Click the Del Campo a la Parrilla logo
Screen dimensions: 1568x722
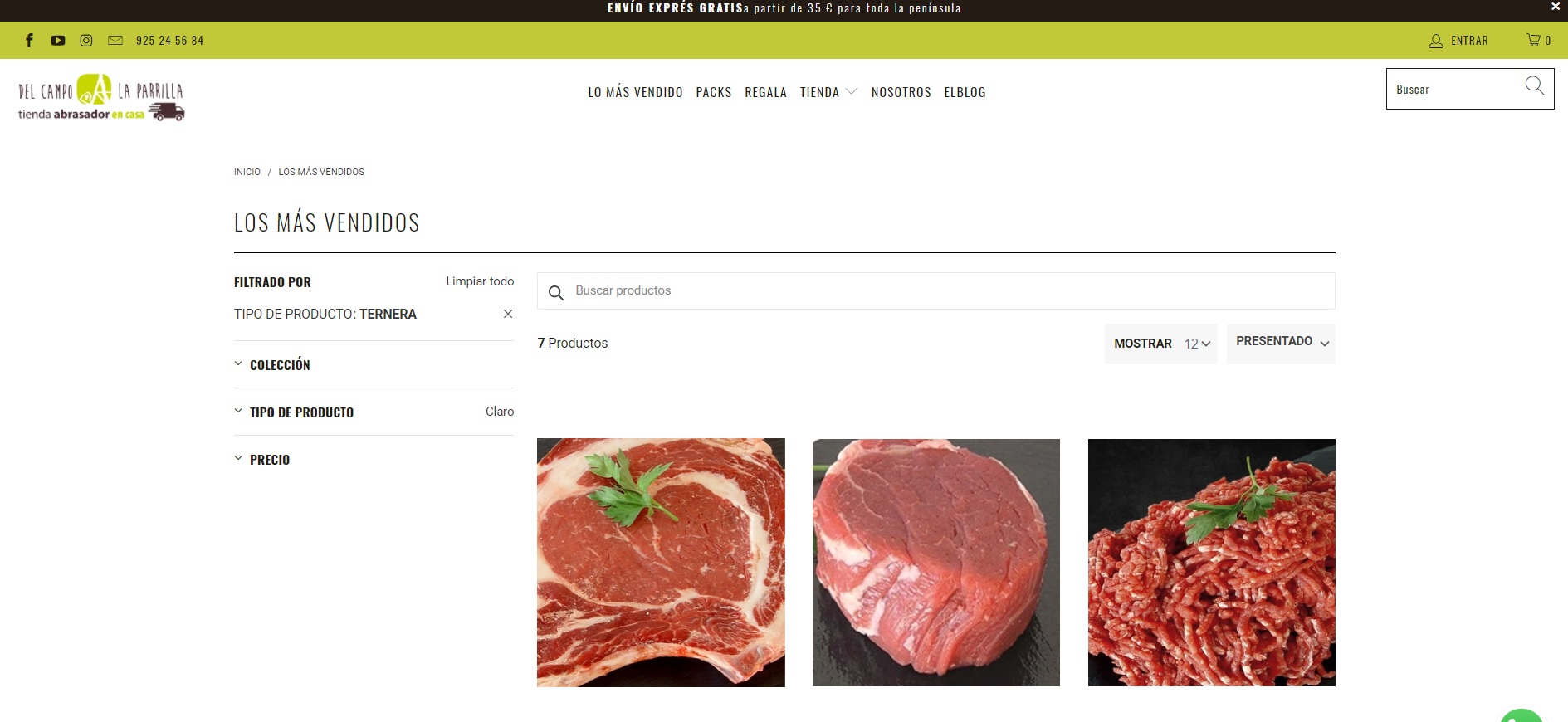(x=101, y=97)
